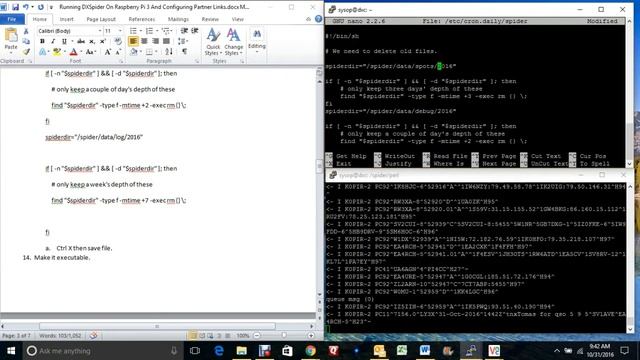Switch to the Review ribbon tab
The width and height of the screenshot is (640, 360).
210,19
